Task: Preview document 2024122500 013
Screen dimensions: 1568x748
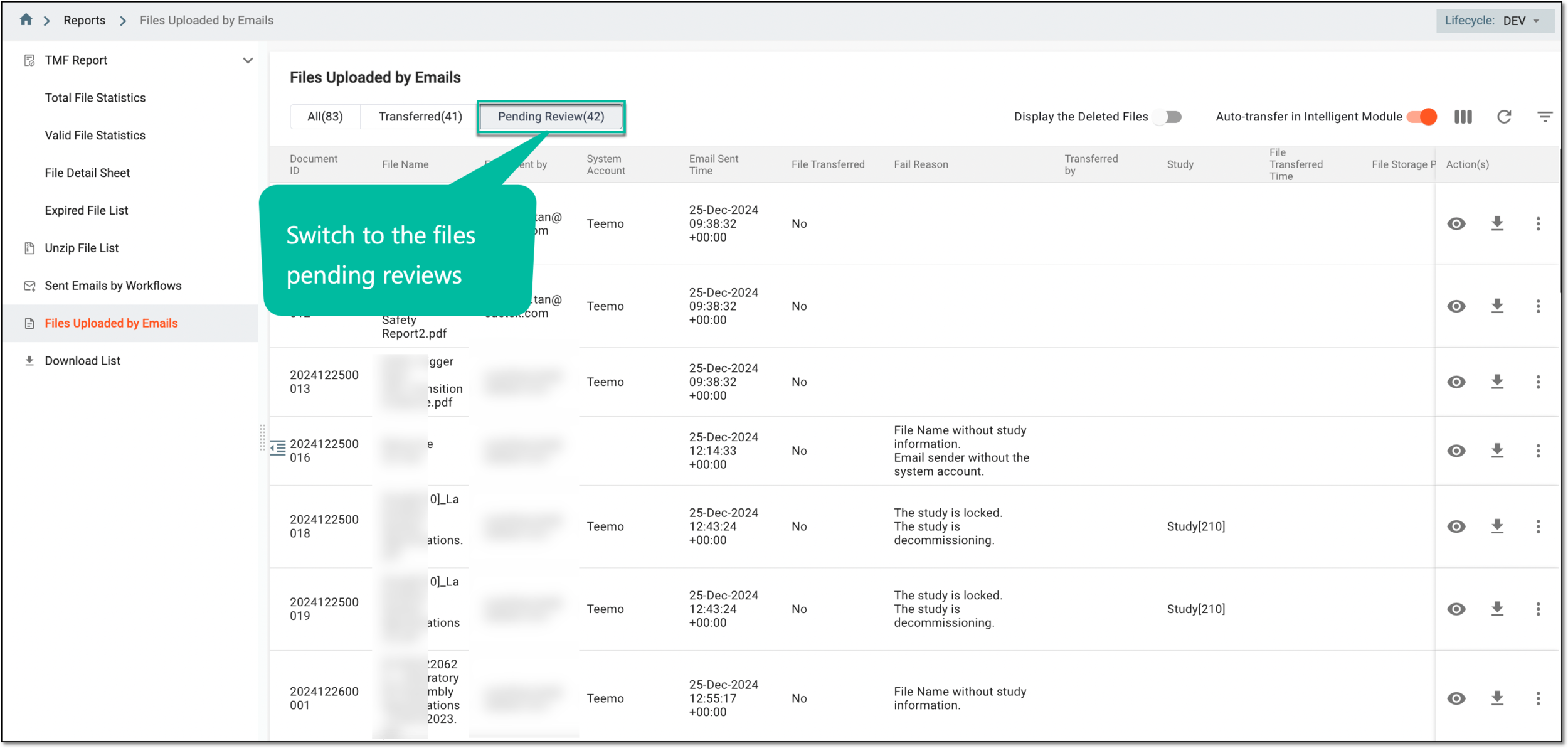Action: click(x=1456, y=382)
